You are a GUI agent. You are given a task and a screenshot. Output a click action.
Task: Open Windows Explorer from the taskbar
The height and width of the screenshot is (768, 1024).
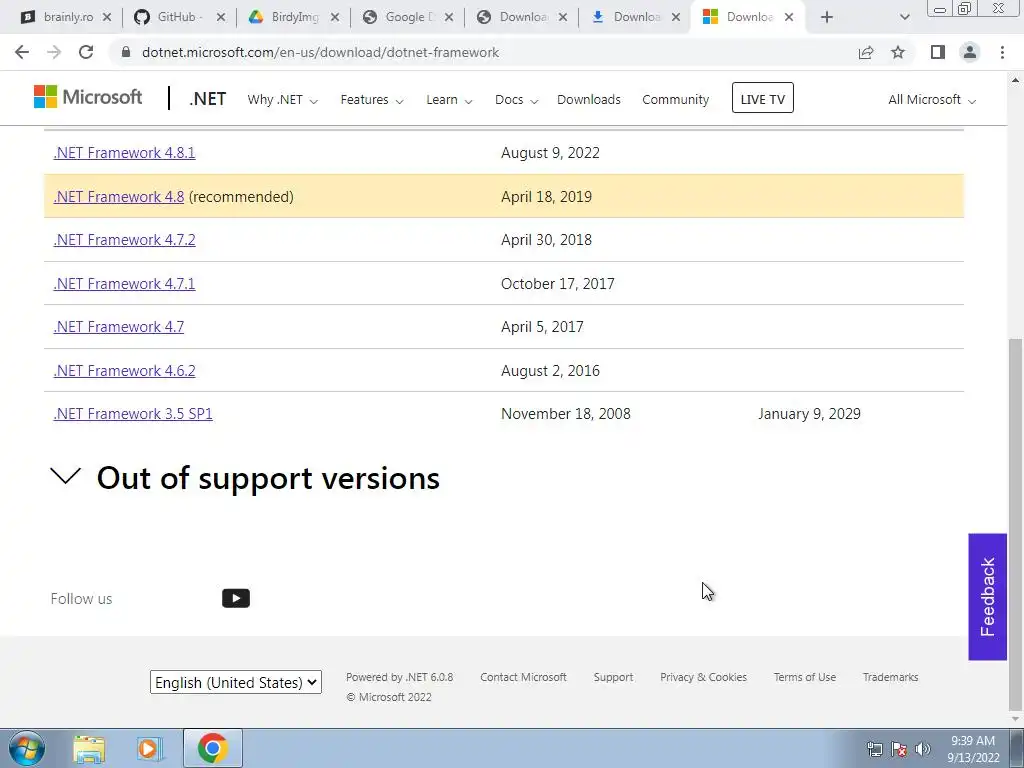click(89, 749)
